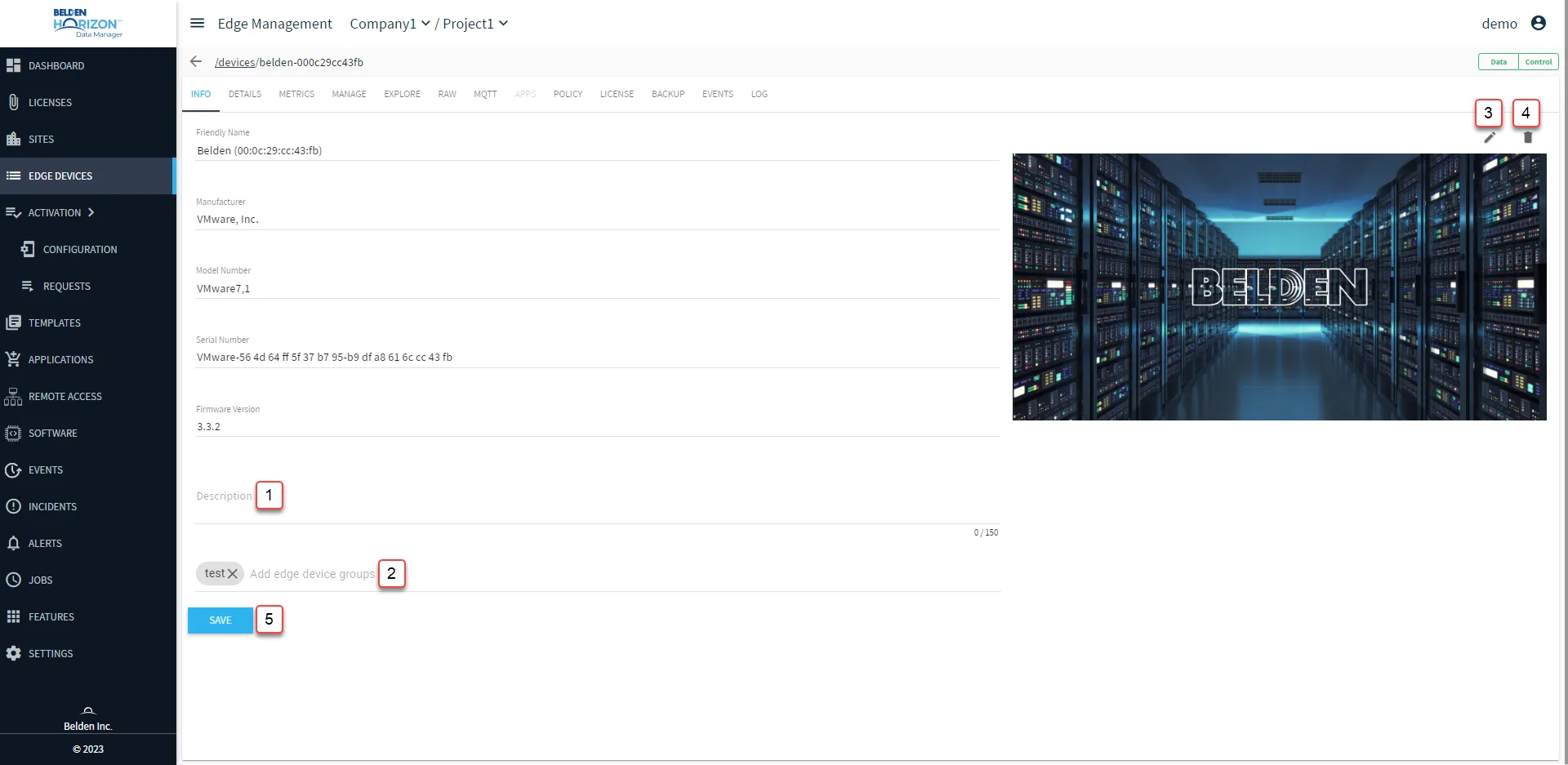Viewport: 1568px width, 765px height.
Task: Switch the mode toggle to Control
Action: tap(1539, 62)
